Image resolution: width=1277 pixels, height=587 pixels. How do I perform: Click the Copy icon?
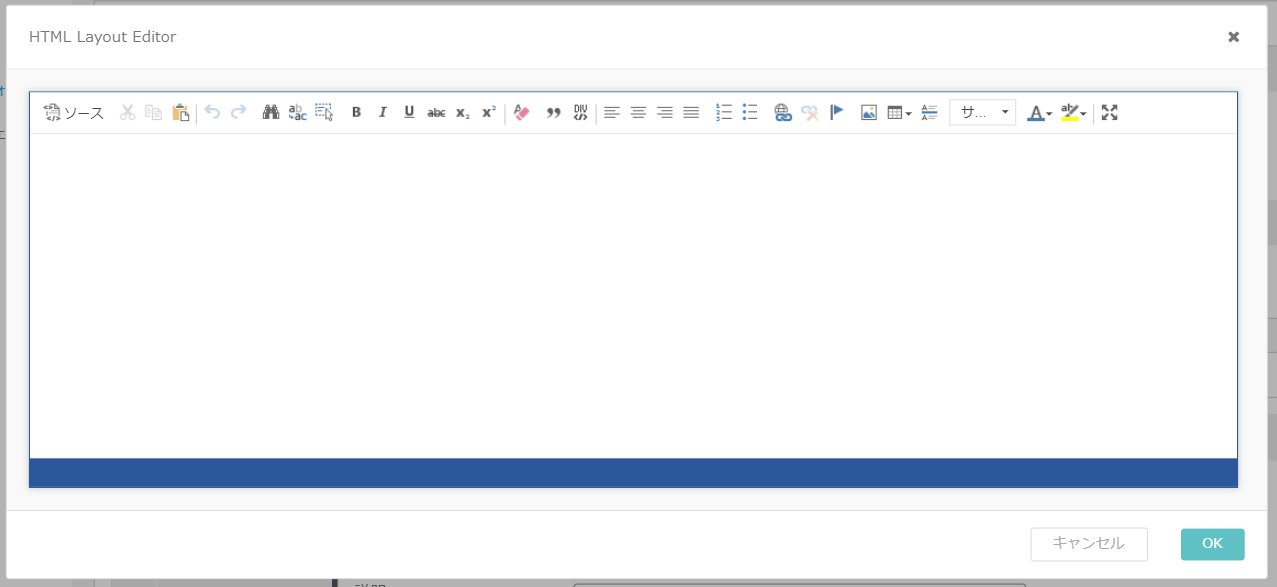[x=153, y=113]
